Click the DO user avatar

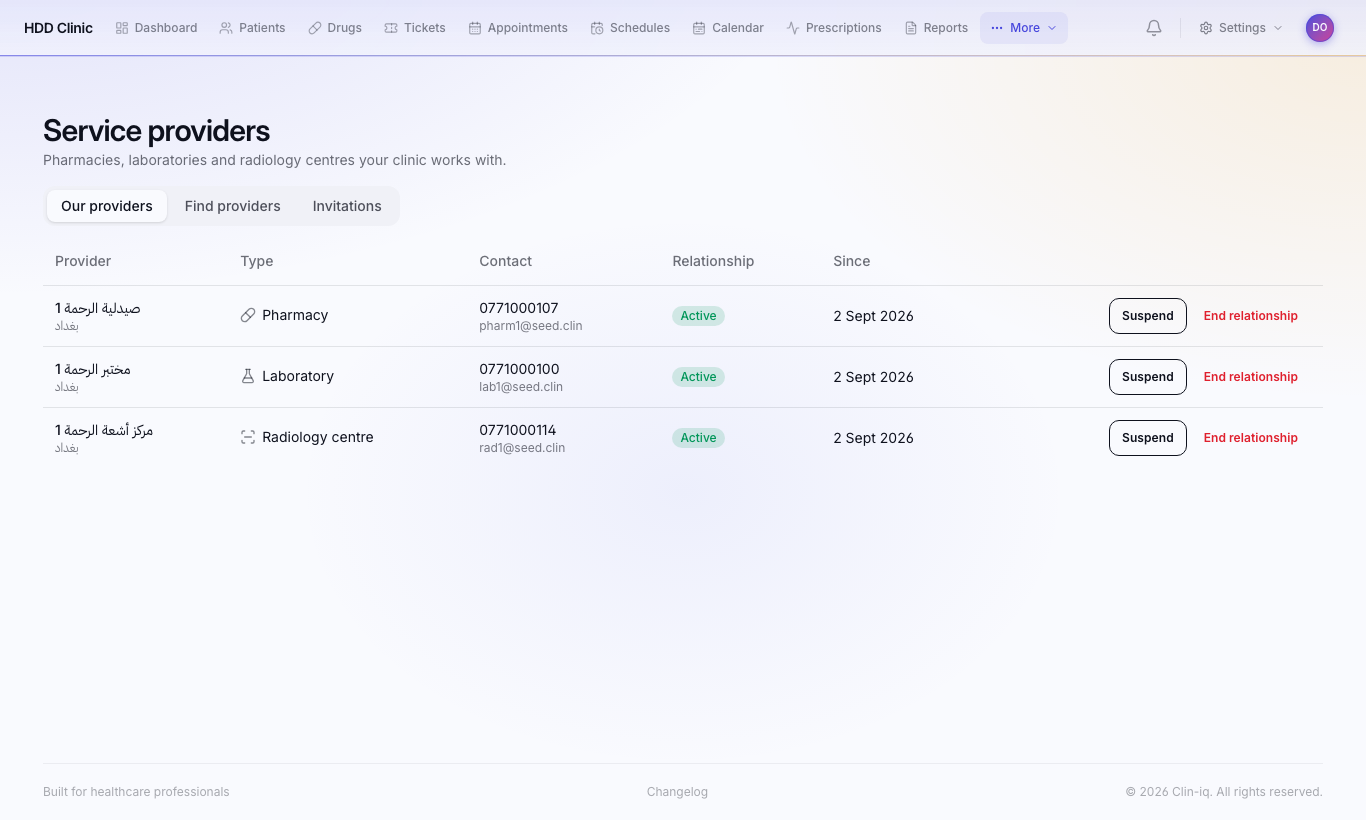[1320, 28]
